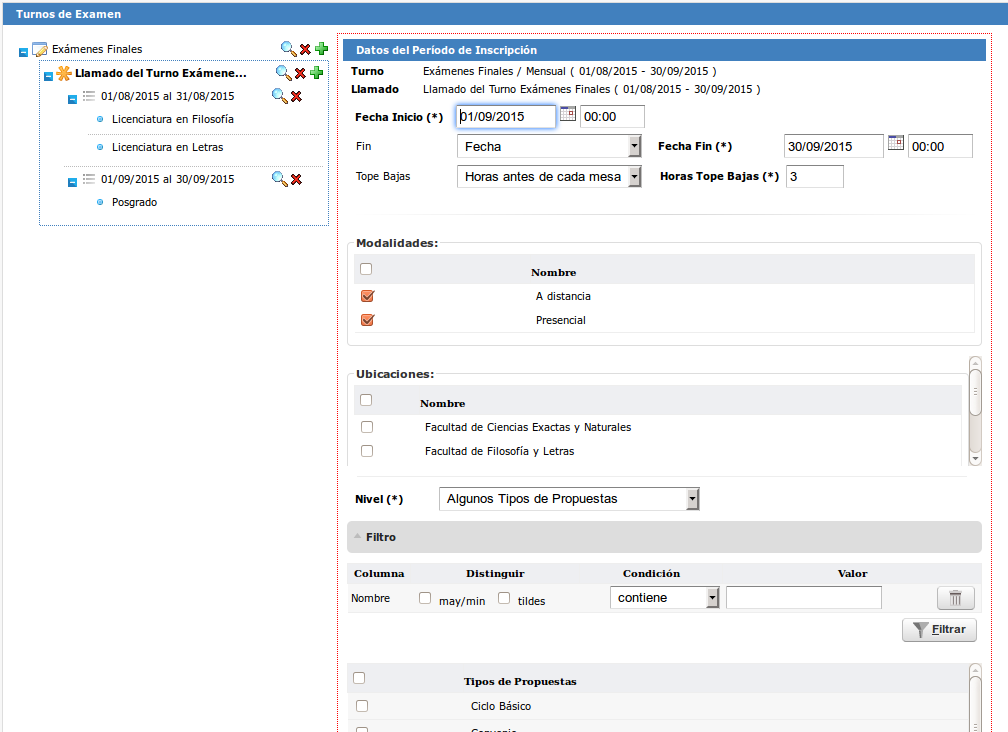
Task: Click the Exámenes Finales edit-note icon
Action: click(x=40, y=49)
